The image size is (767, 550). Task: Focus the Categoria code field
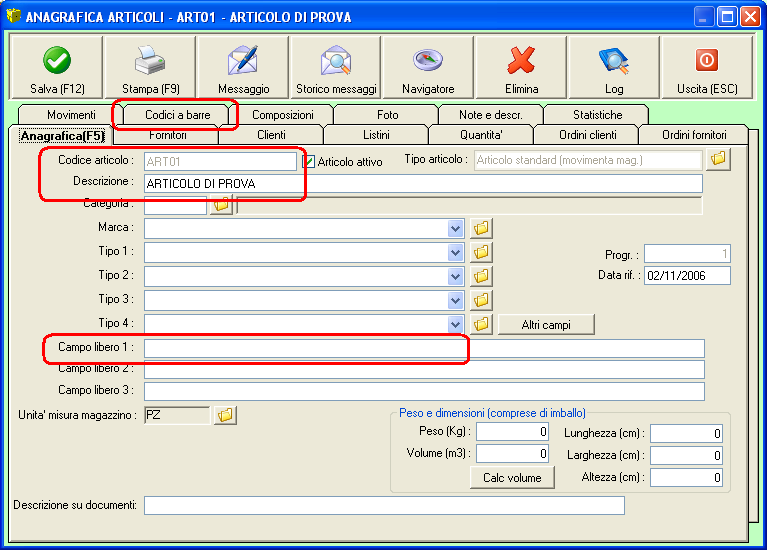(176, 205)
